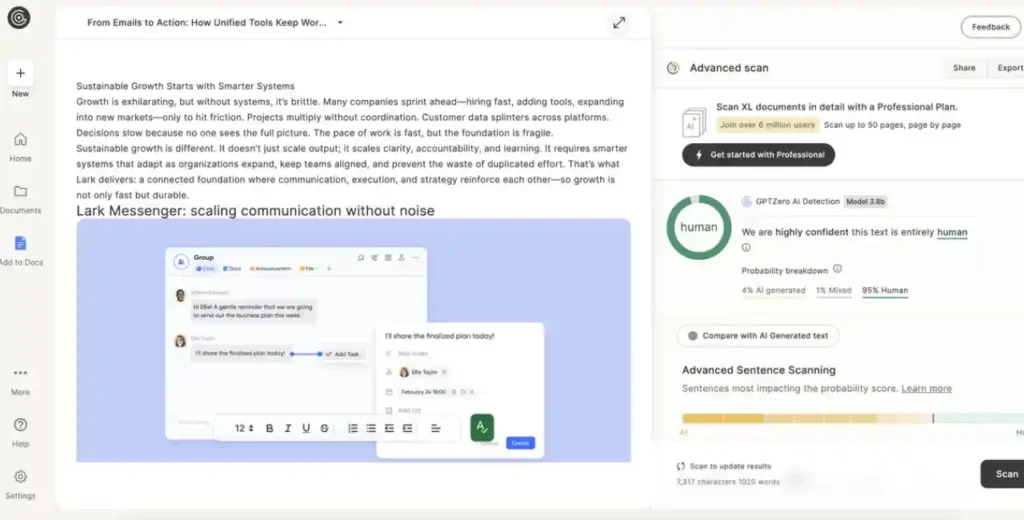Click the Lark Messenger heading text

pyautogui.click(x=255, y=211)
